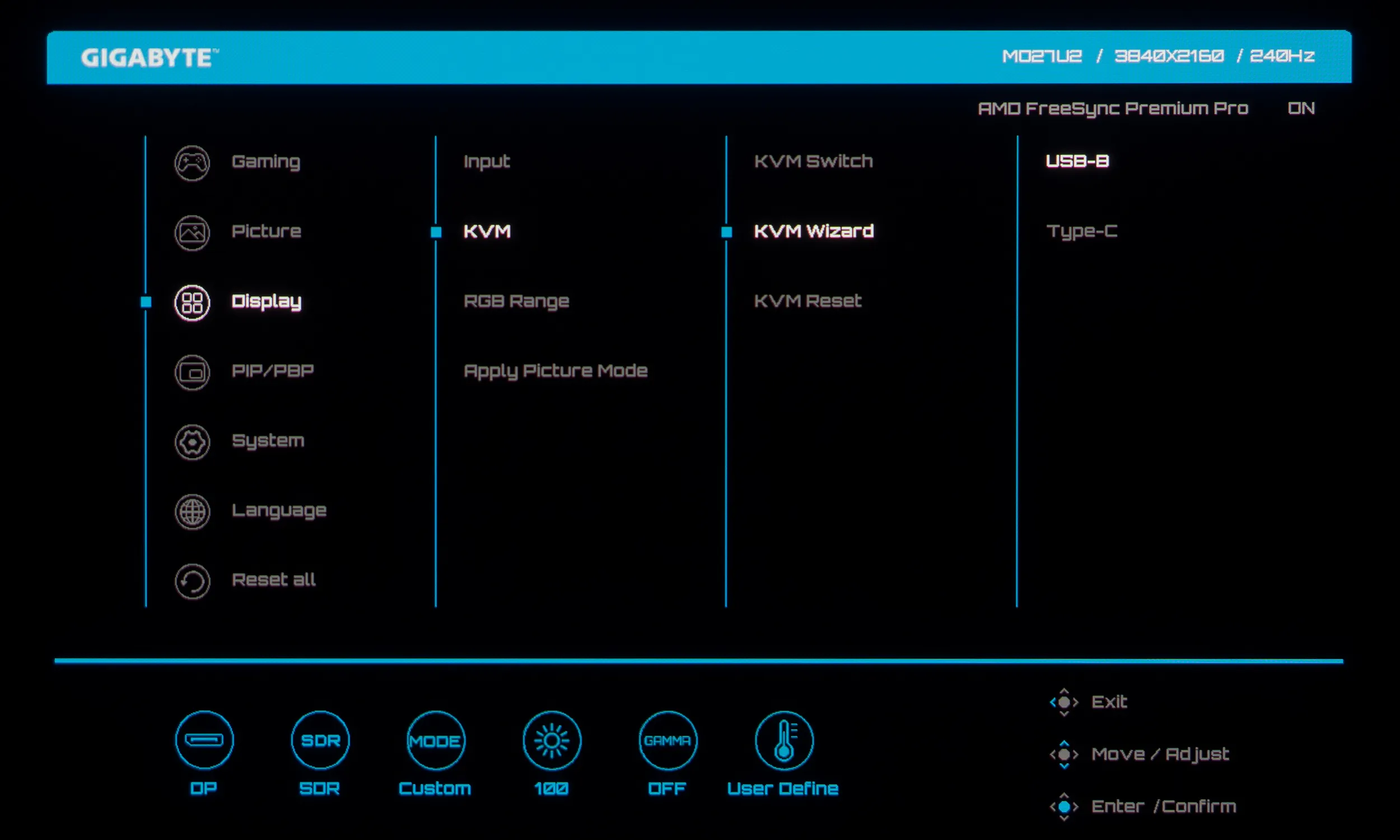The height and width of the screenshot is (840, 1400).
Task: Click the Language globe icon
Action: 192,512
